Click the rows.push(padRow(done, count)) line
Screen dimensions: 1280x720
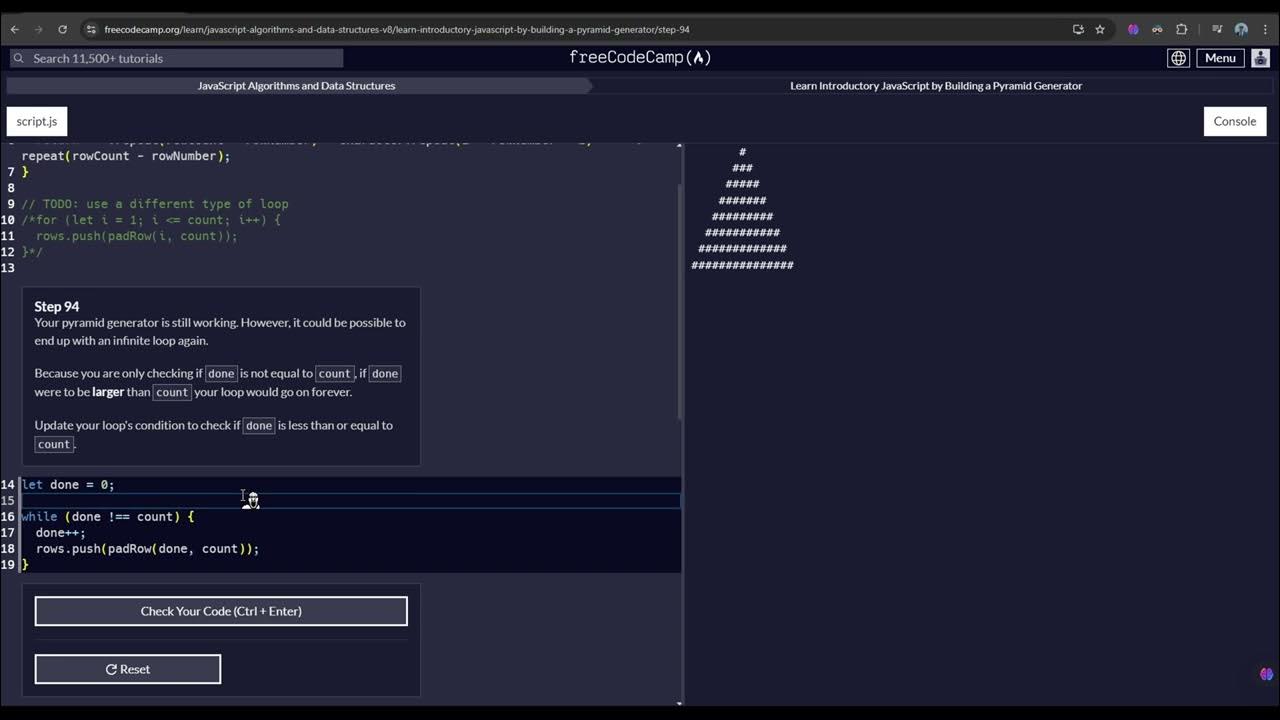148,548
